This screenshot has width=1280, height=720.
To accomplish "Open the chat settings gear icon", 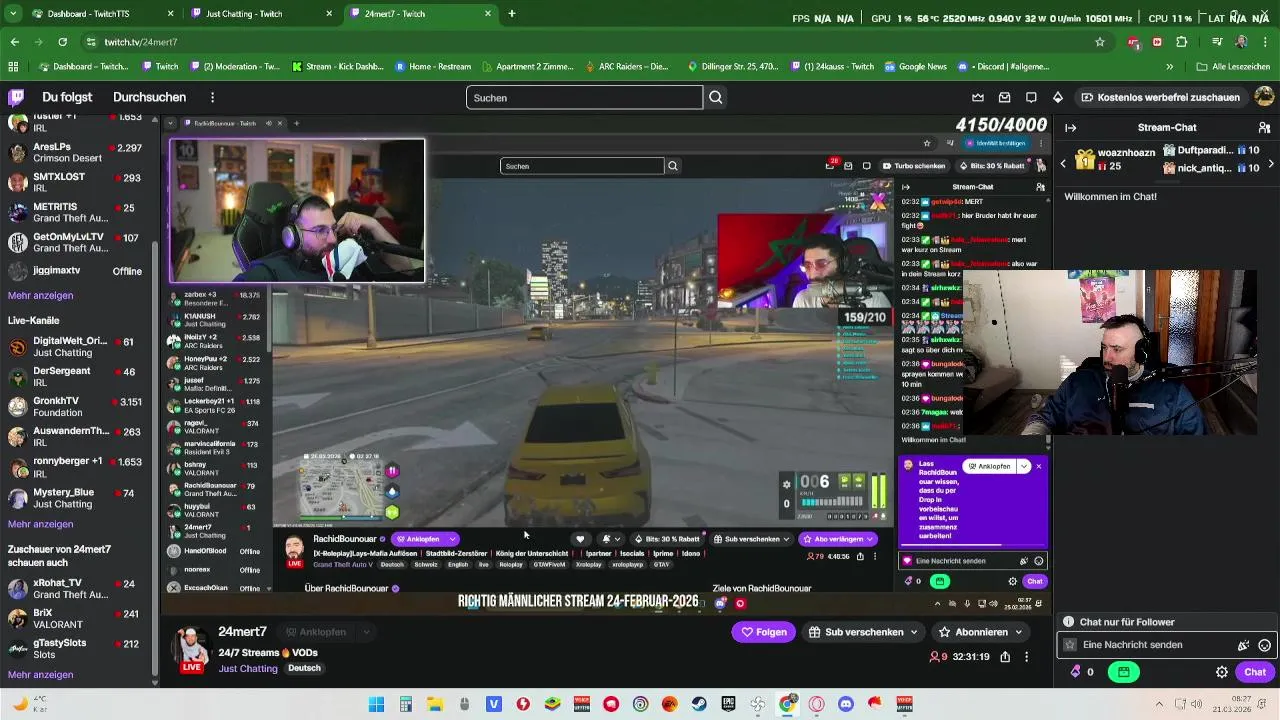I will pos(1222,672).
